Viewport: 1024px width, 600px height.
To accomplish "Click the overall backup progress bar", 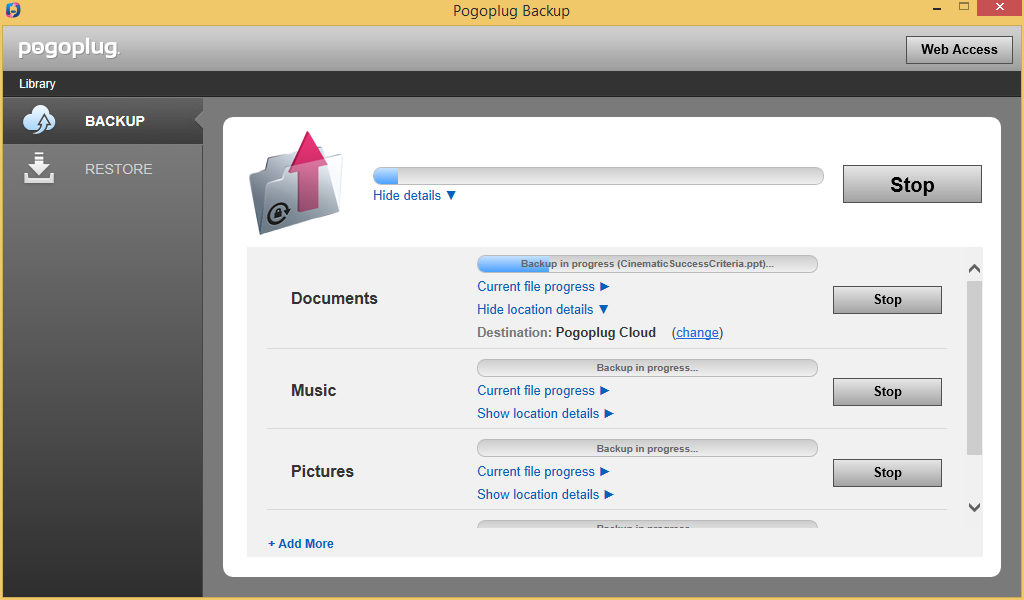I will click(x=598, y=176).
